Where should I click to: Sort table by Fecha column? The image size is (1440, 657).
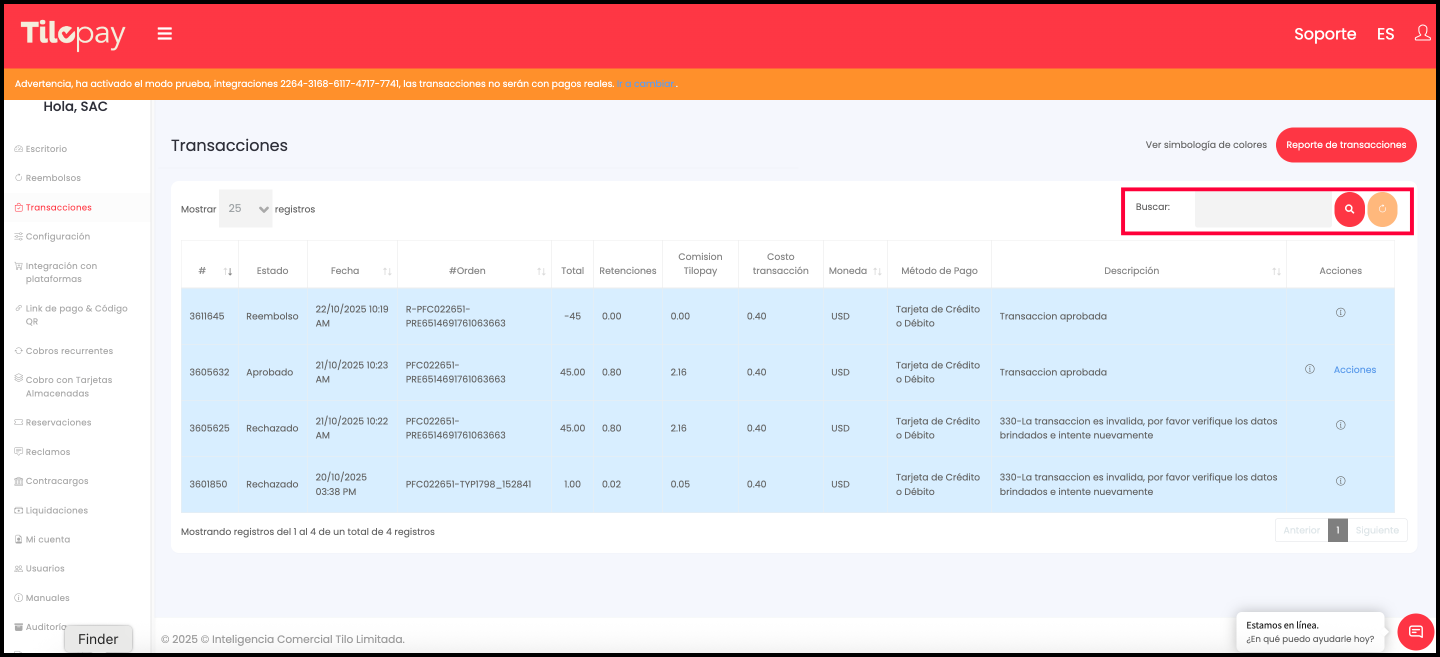pos(386,271)
